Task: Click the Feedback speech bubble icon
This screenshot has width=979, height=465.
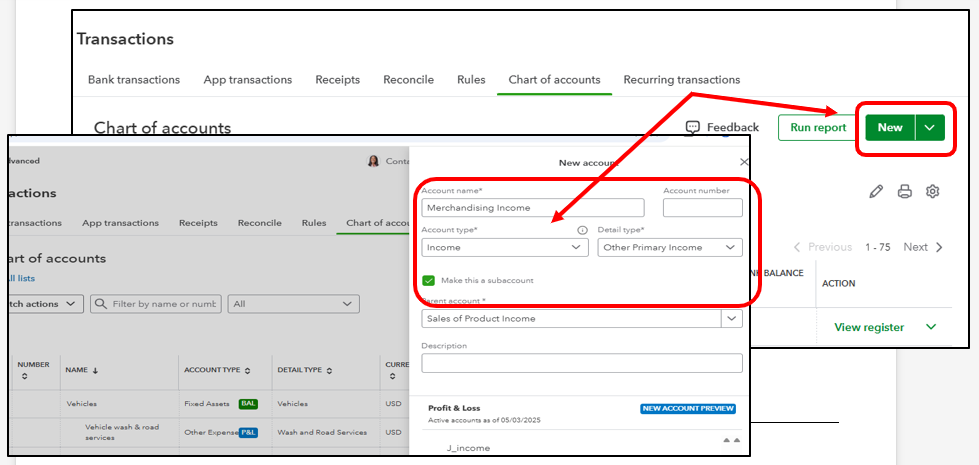Action: [692, 127]
